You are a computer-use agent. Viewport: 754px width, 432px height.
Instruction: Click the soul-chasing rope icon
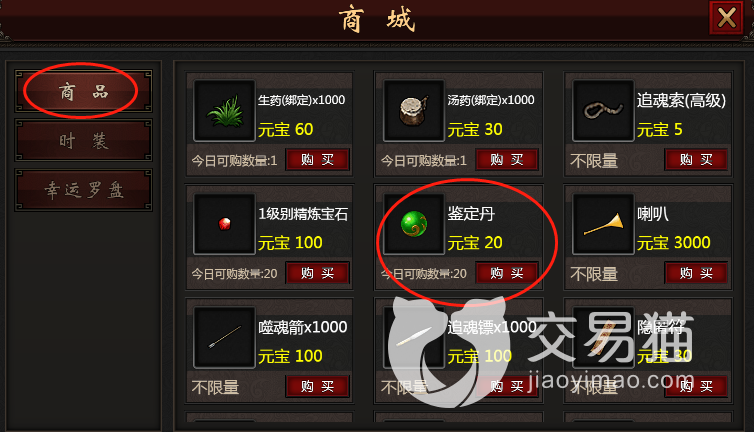pyautogui.click(x=603, y=111)
